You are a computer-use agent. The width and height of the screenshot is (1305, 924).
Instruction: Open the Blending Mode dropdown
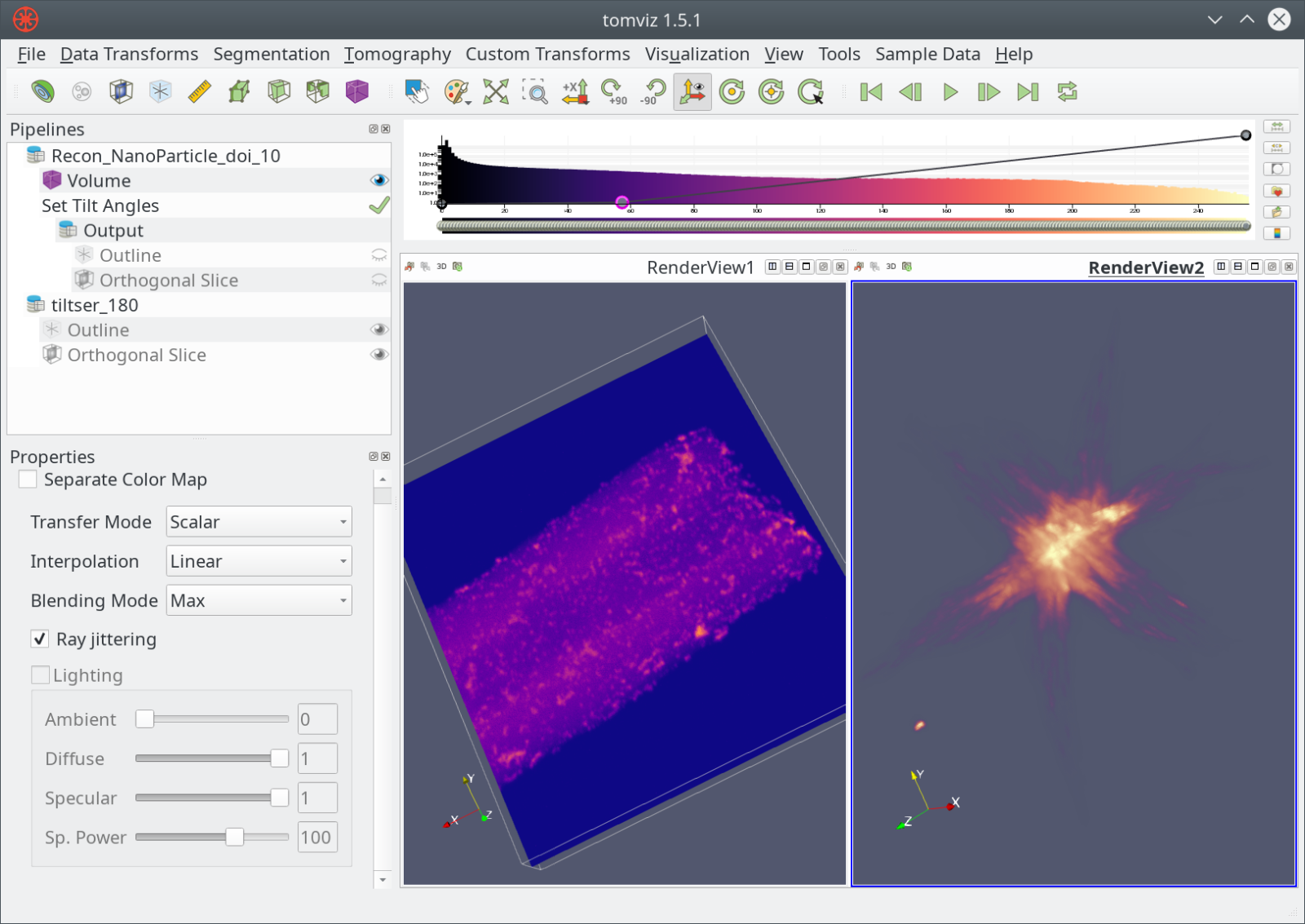click(x=258, y=599)
